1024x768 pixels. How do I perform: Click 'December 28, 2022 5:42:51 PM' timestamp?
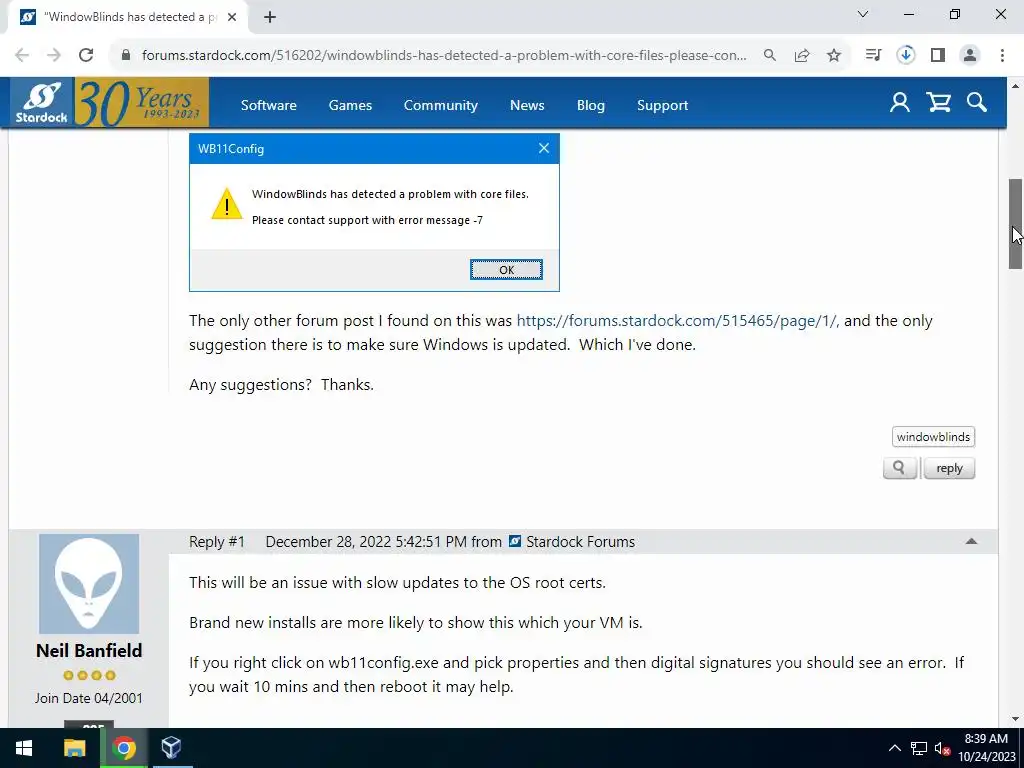366,541
